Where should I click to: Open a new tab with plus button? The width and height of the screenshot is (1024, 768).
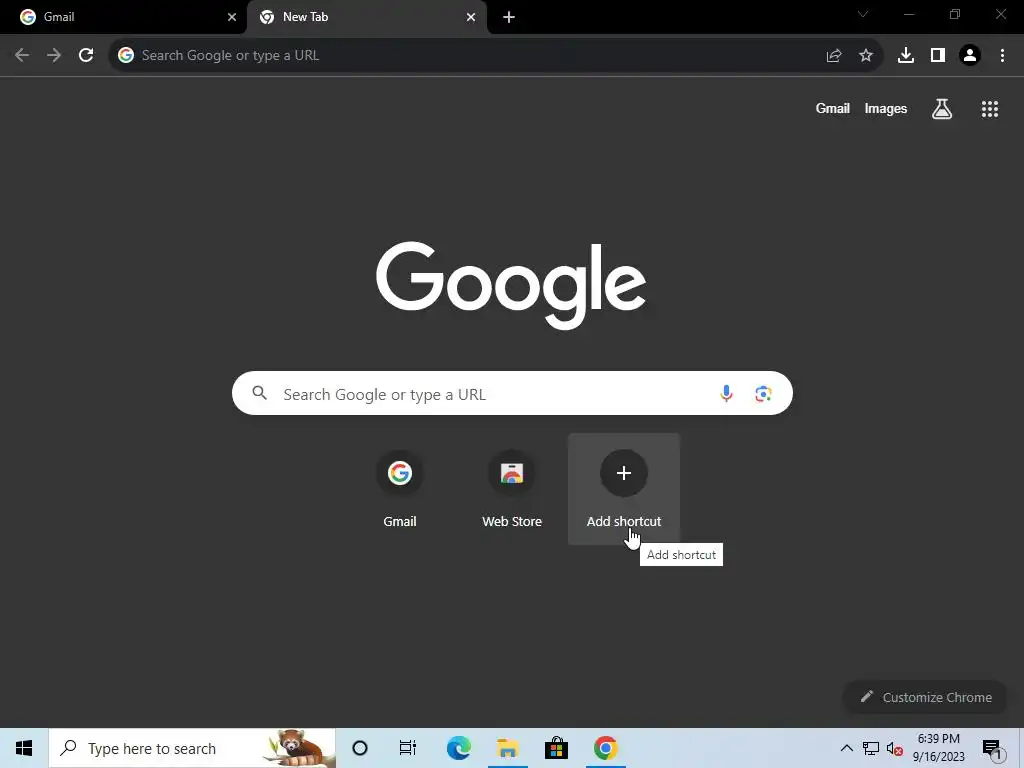point(509,17)
